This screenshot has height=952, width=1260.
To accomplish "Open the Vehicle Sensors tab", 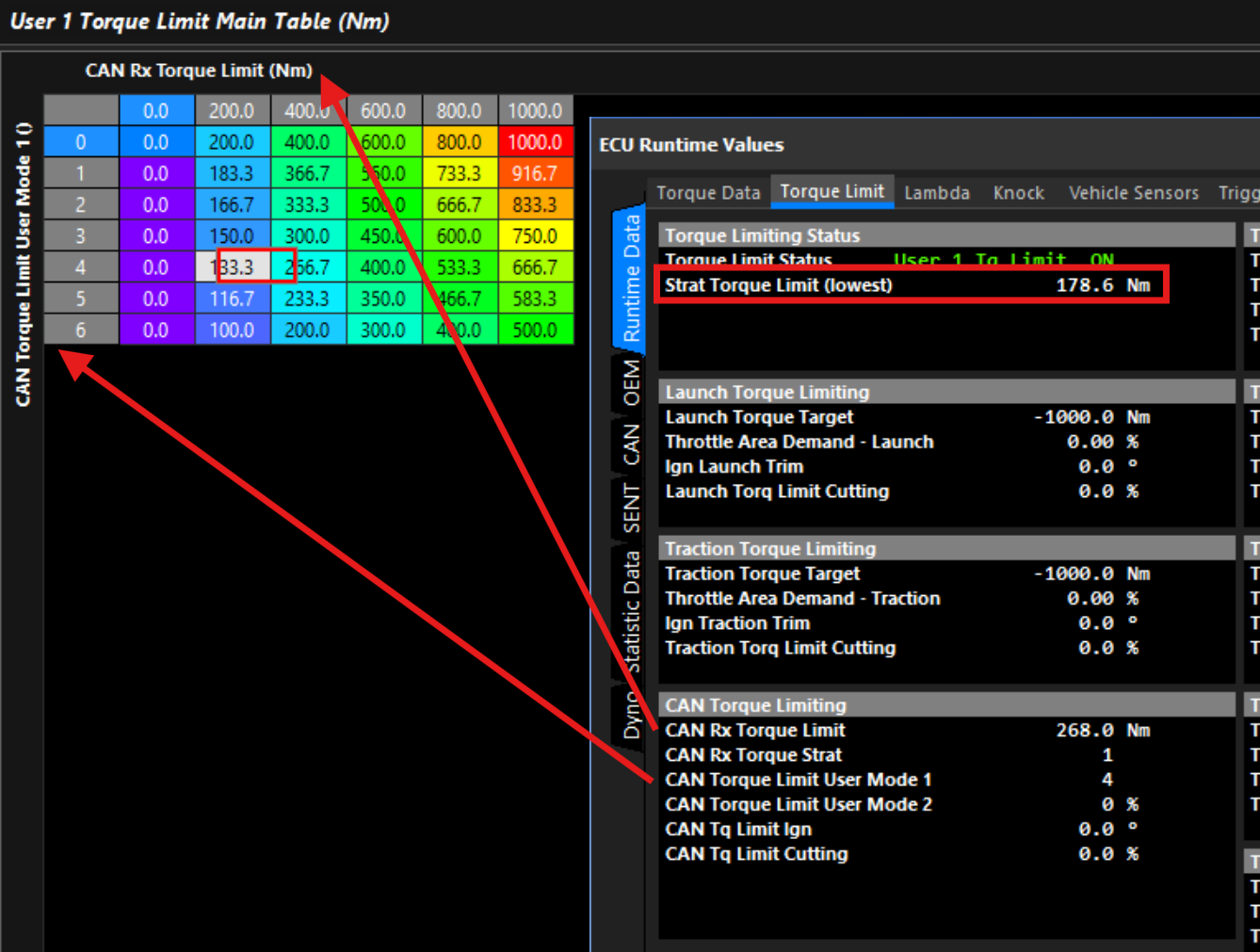I will tap(1133, 193).
